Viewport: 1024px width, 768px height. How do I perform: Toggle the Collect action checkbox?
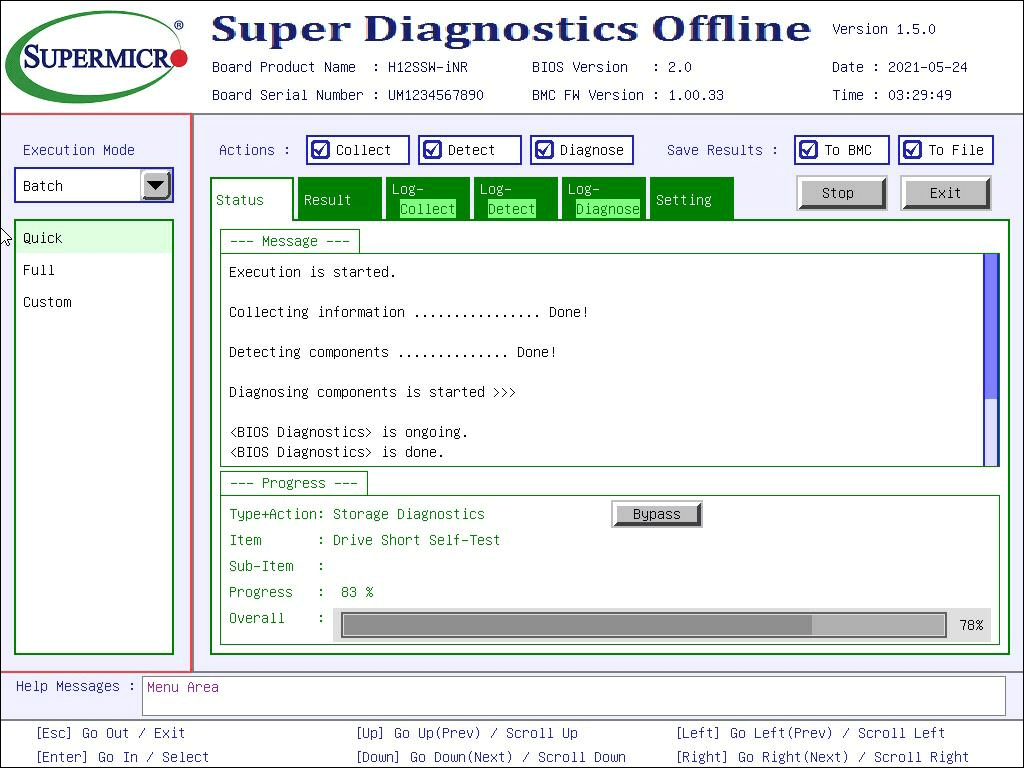tap(321, 150)
